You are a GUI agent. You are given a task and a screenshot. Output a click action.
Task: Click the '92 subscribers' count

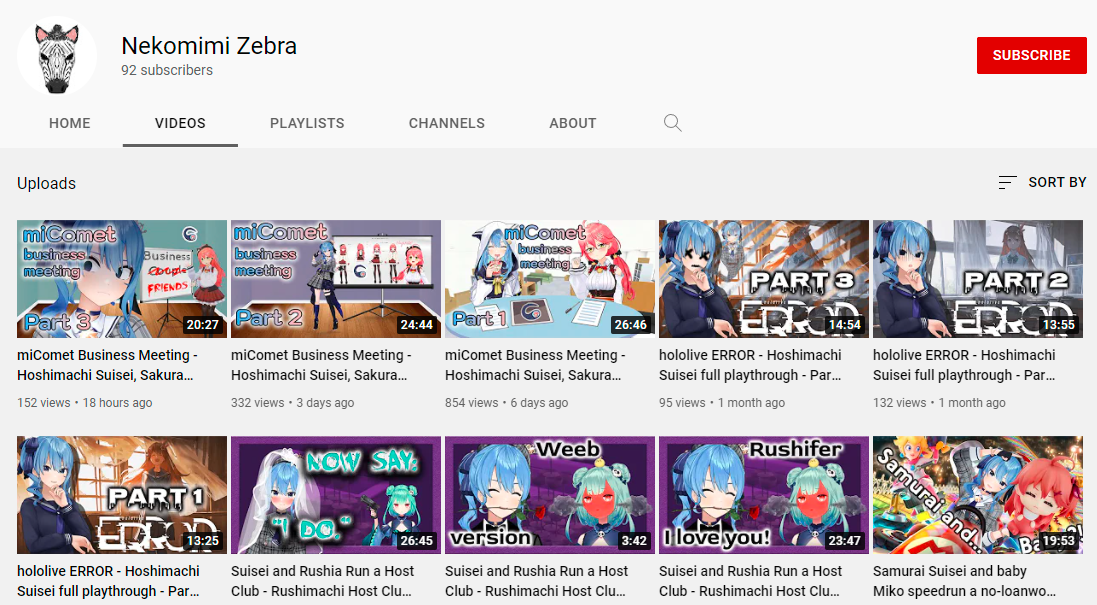(167, 71)
